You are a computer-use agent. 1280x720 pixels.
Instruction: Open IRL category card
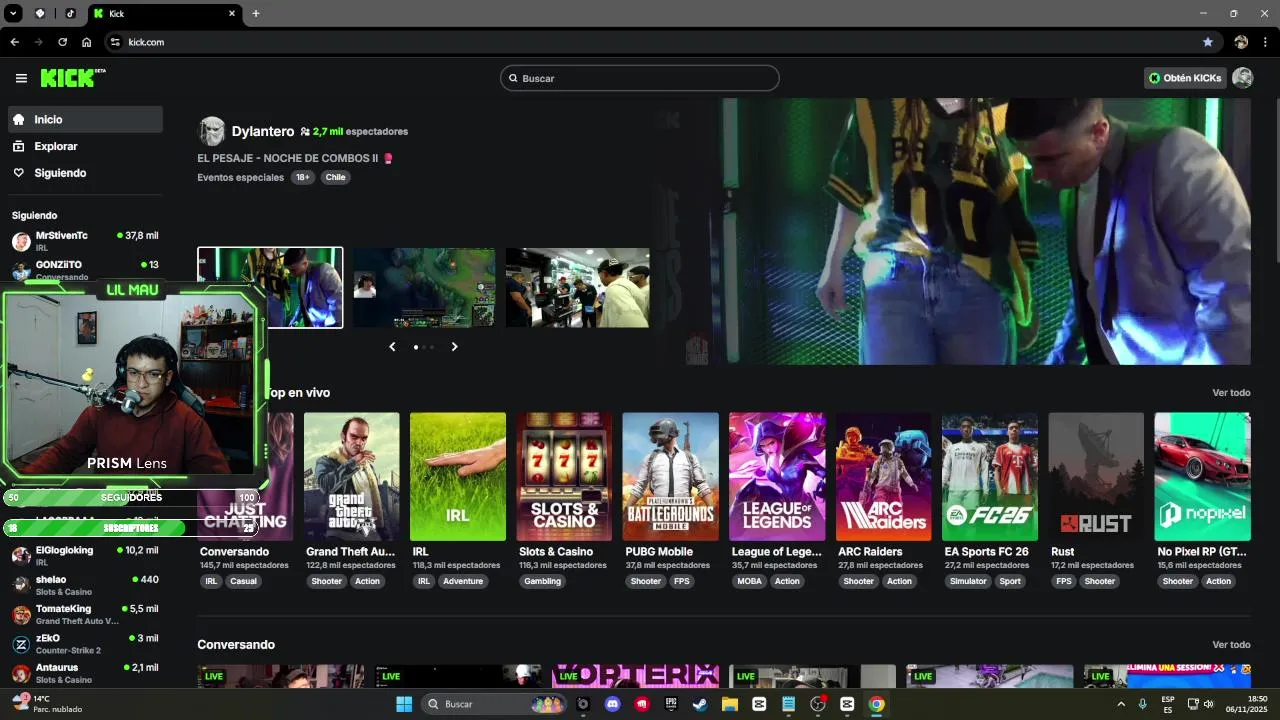point(458,477)
